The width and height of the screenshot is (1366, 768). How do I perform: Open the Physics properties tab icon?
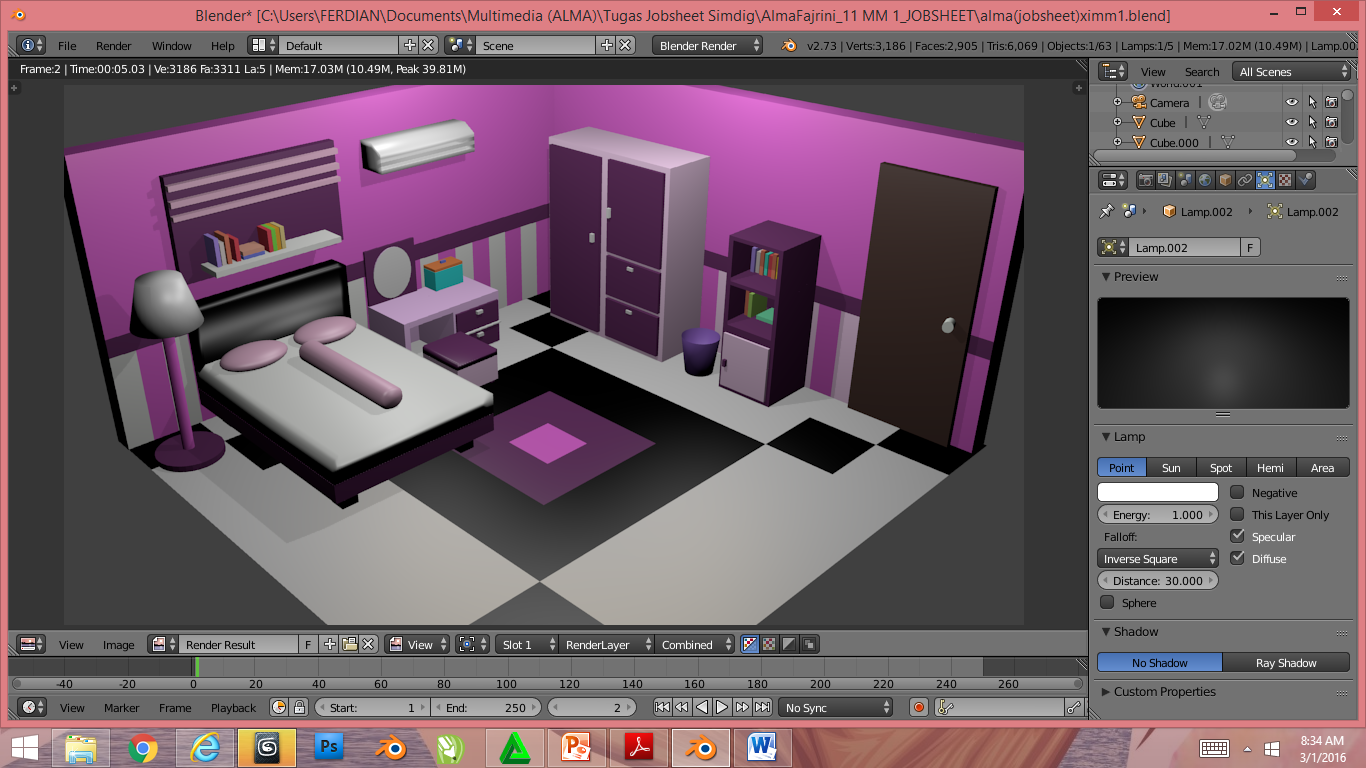click(1306, 180)
